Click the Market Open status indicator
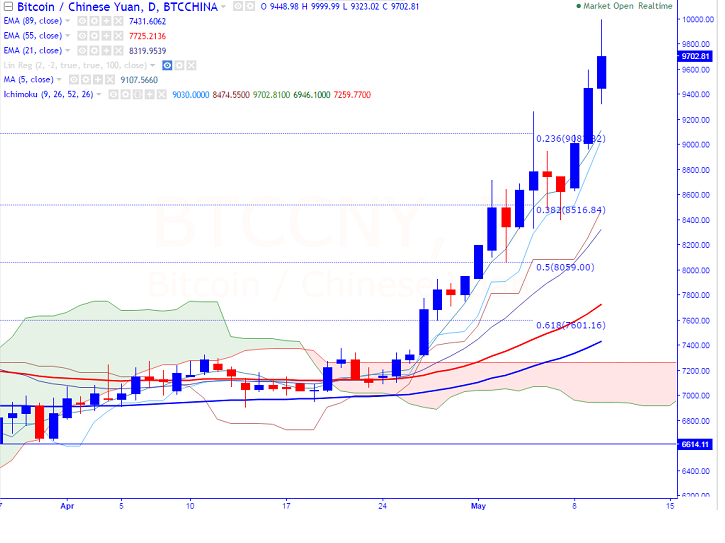The image size is (725, 543). [x=606, y=6]
